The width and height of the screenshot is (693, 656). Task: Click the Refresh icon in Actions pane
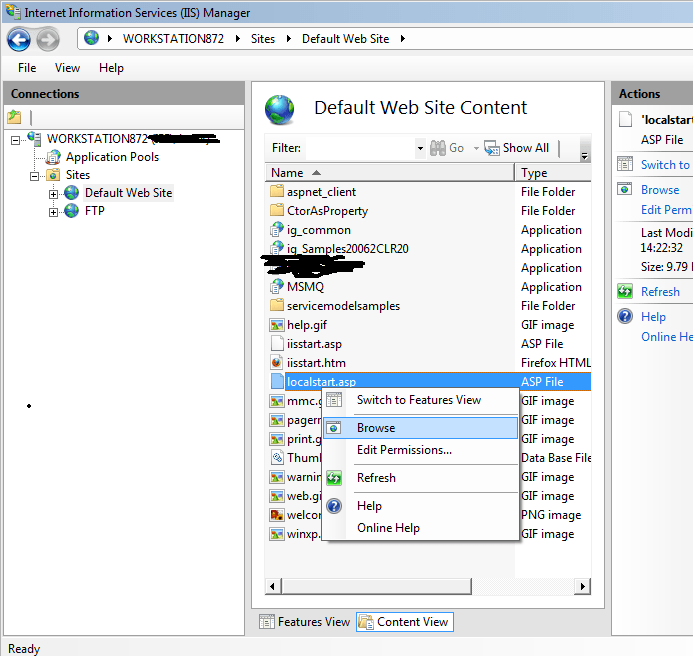[625, 291]
